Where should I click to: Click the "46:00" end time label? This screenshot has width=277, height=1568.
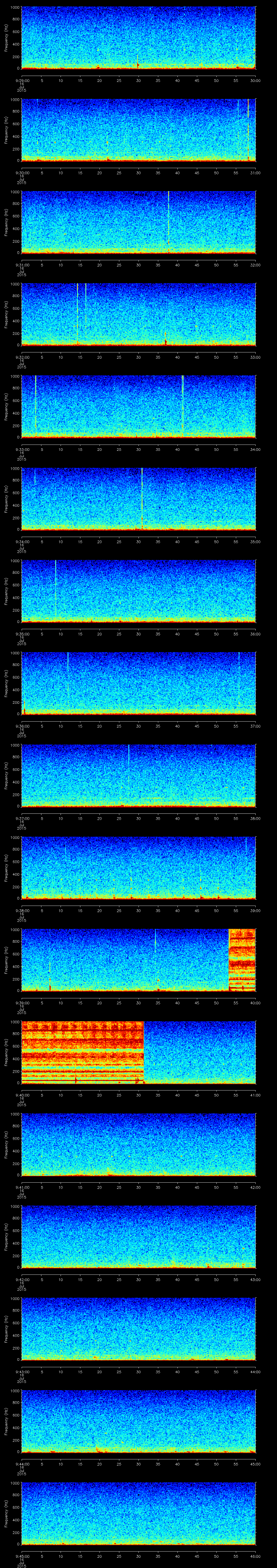pos(256,1556)
